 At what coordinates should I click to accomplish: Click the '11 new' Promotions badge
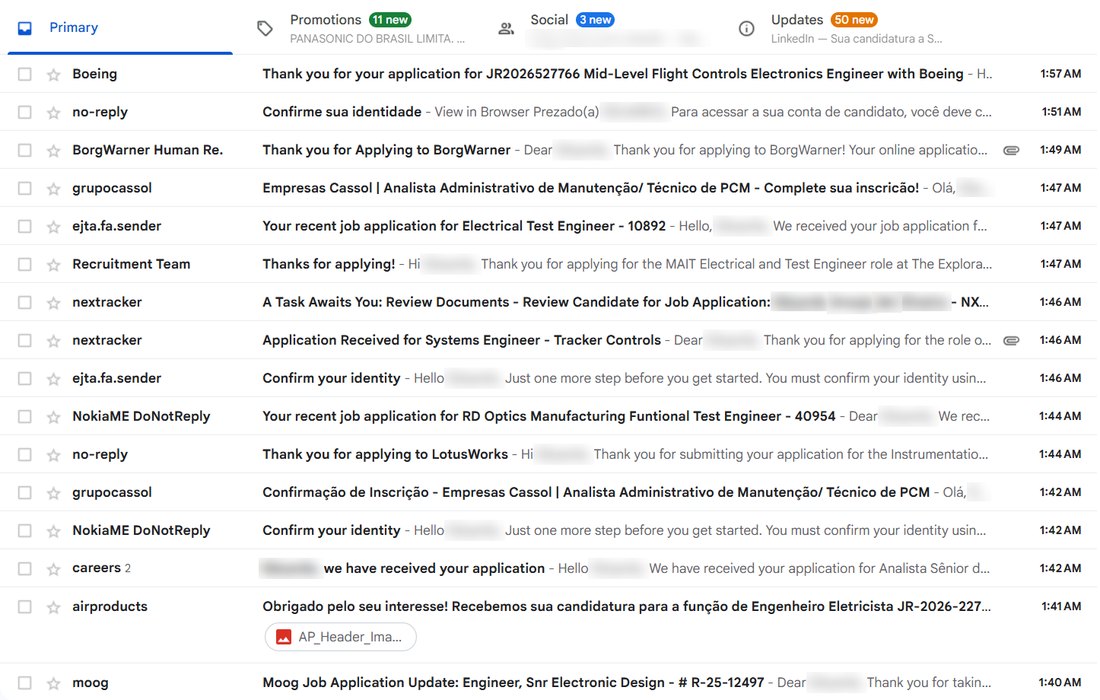(x=390, y=20)
